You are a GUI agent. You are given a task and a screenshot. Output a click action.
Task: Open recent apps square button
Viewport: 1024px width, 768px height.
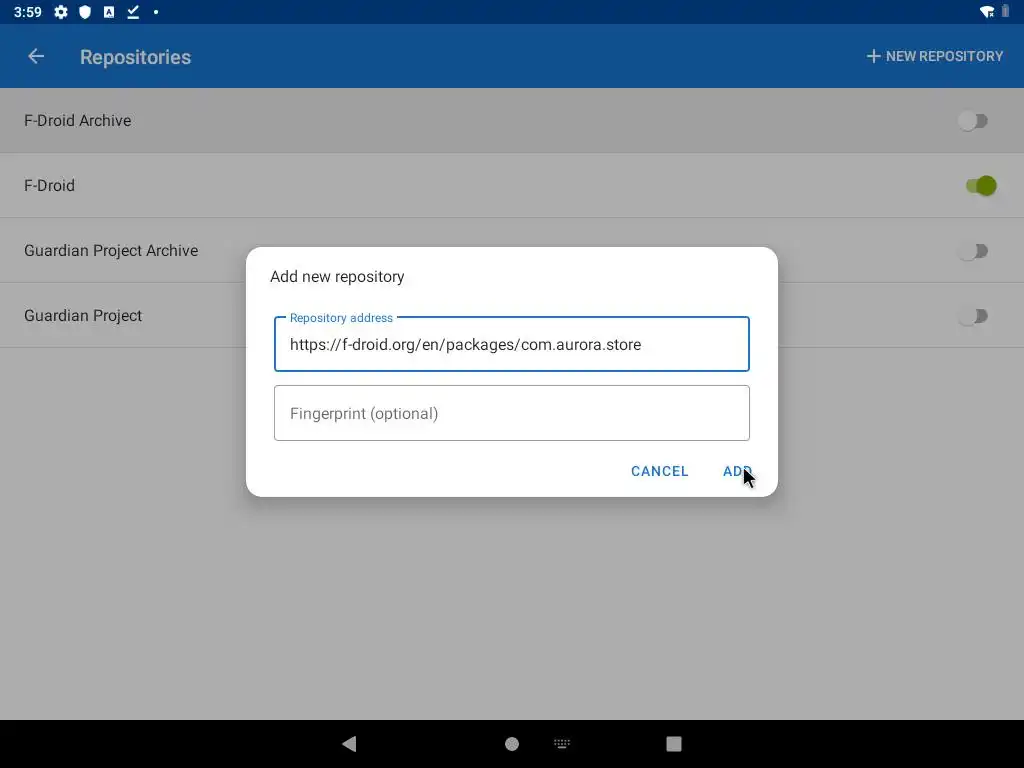[x=674, y=744]
